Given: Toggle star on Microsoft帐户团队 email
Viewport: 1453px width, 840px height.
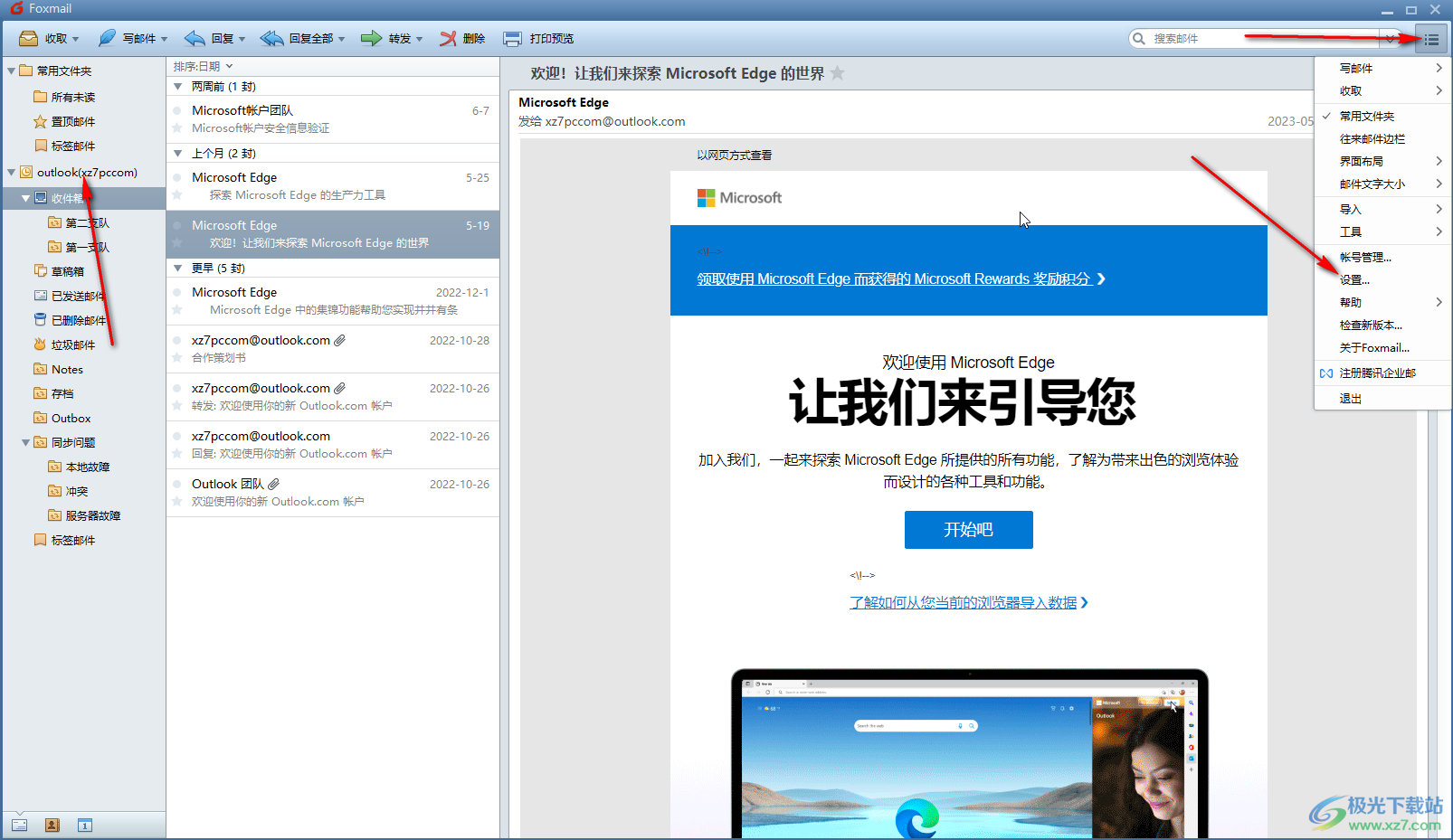Looking at the screenshot, I should (177, 127).
